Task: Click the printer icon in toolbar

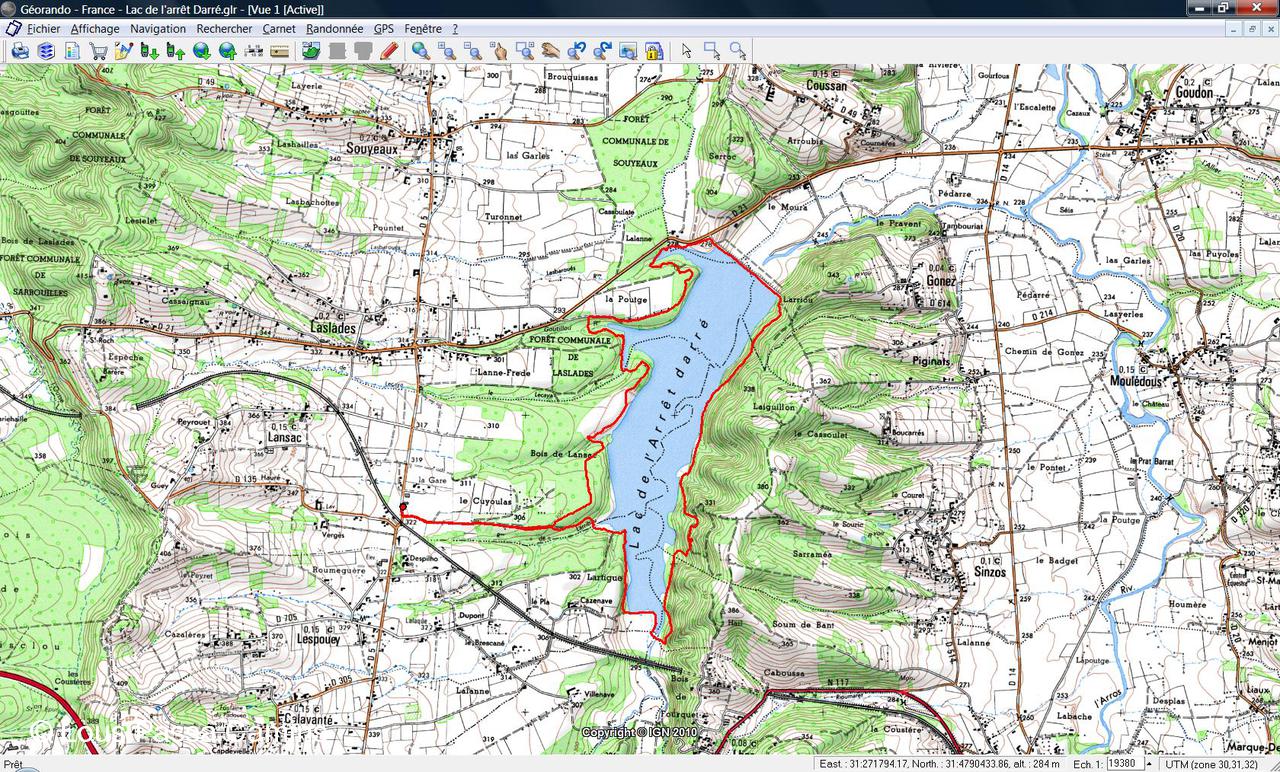Action: point(20,50)
